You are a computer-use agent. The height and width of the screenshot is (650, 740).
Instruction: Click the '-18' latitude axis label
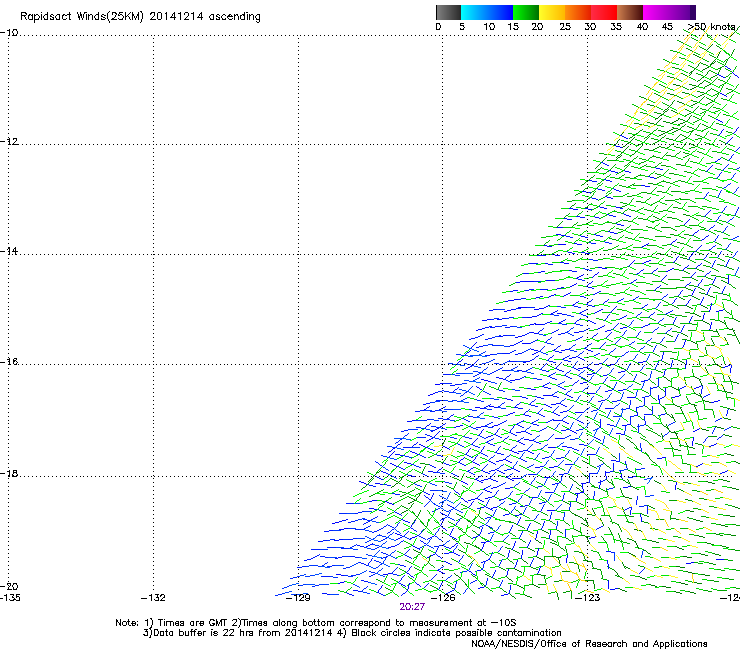pos(9,473)
